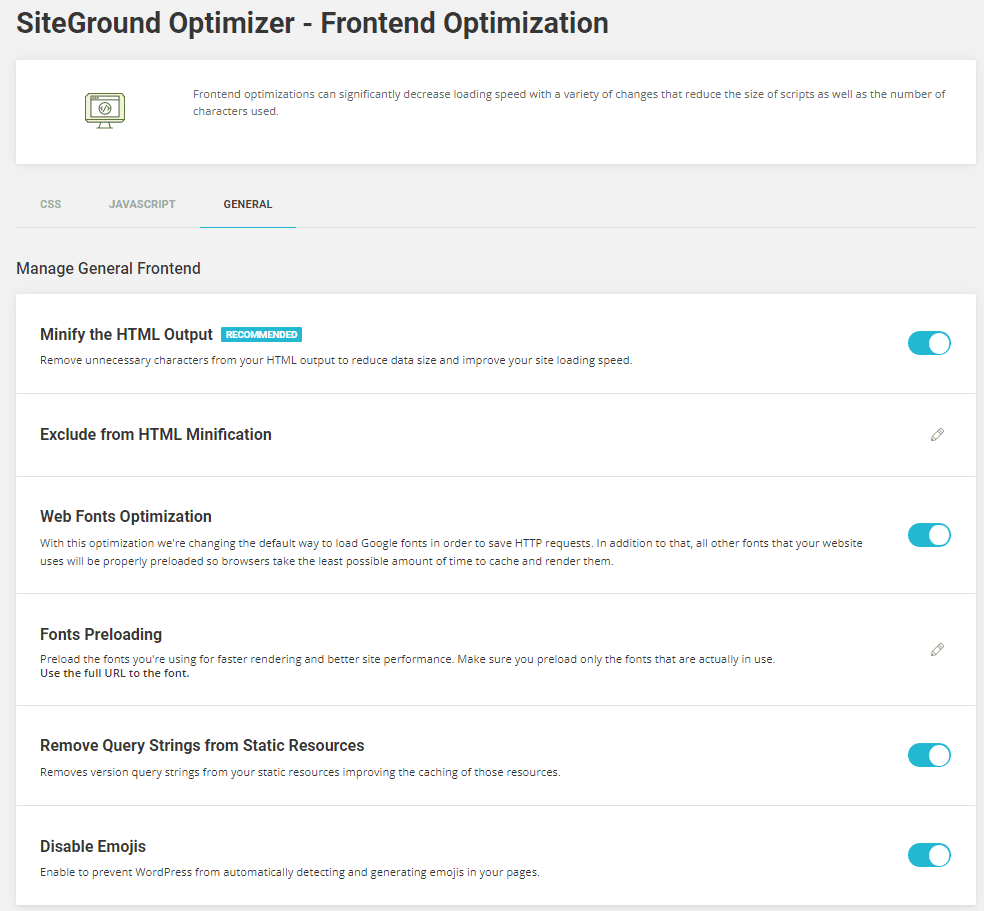Edit the Exclude from HTML Minification list
This screenshot has width=984, height=911.
pyautogui.click(x=937, y=435)
